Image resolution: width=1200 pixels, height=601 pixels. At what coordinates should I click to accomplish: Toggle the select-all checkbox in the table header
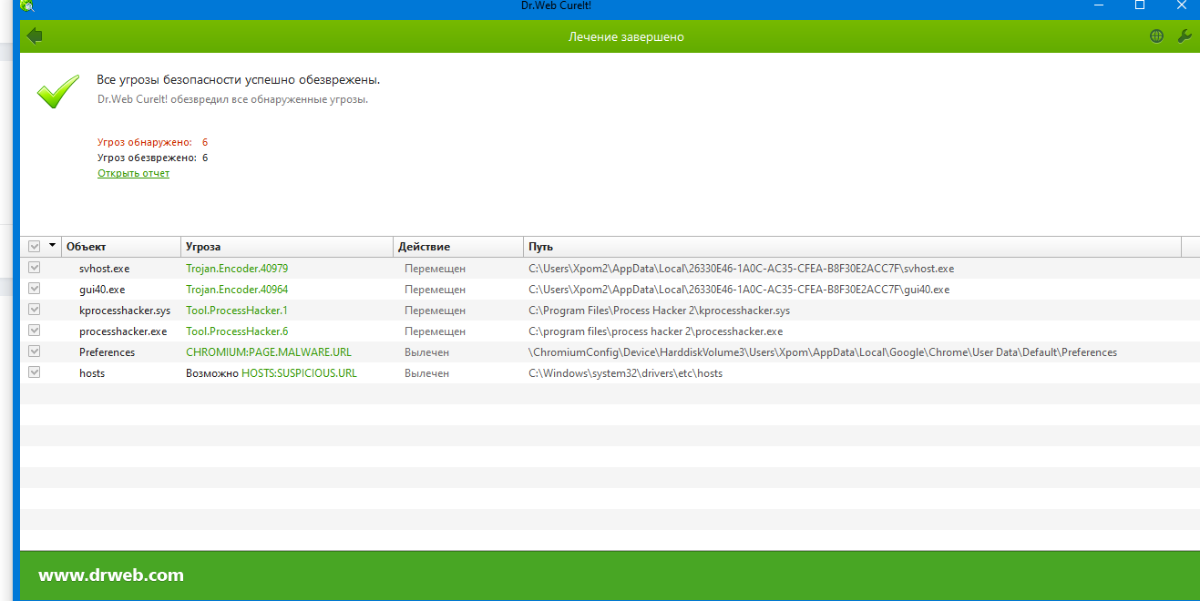click(34, 246)
